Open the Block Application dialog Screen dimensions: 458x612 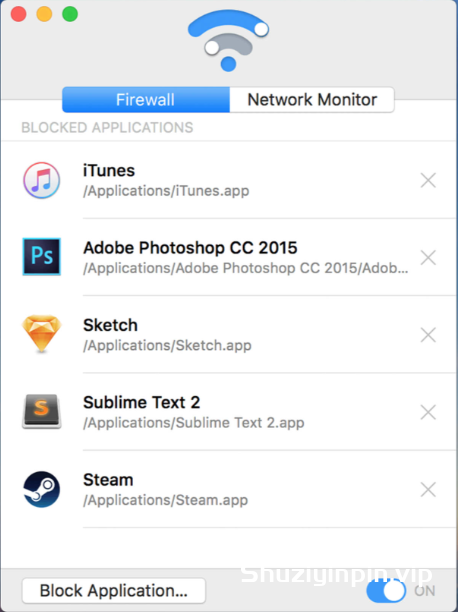coord(114,591)
